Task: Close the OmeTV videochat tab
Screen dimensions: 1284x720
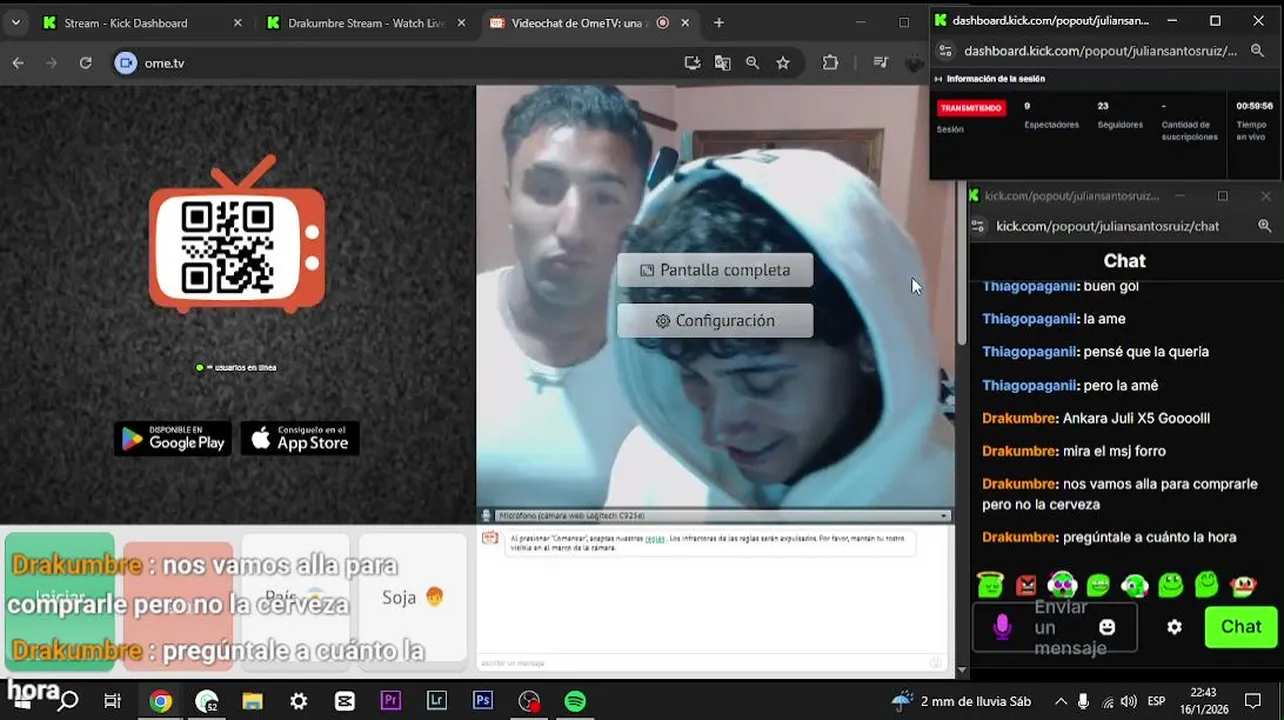Action: click(685, 23)
